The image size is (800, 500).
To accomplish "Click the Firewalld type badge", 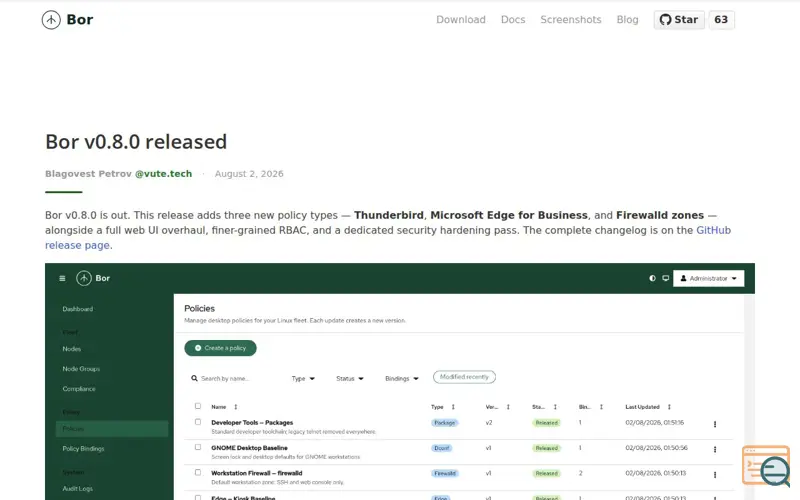I will coord(445,473).
